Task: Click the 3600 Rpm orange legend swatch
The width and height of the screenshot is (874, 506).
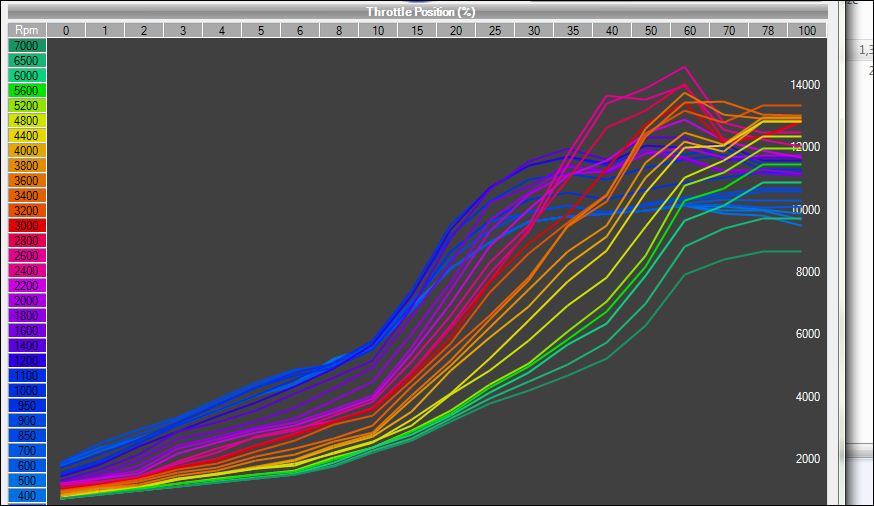Action: pyautogui.click(x=27, y=181)
